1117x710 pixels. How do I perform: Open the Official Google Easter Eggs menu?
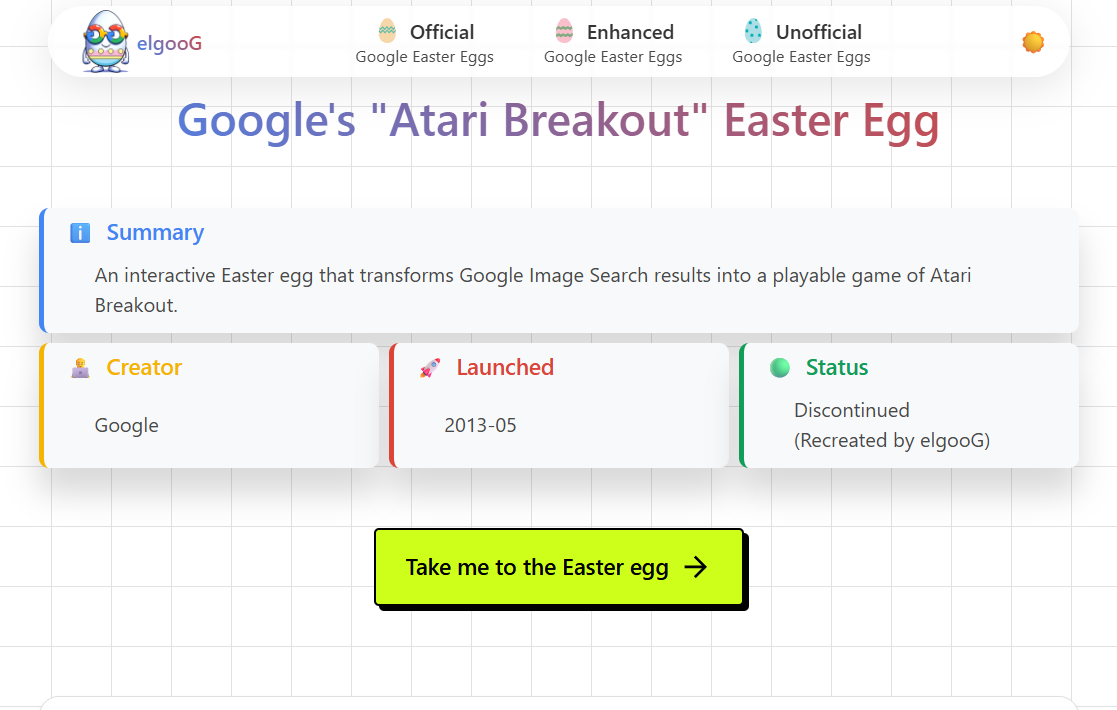425,44
